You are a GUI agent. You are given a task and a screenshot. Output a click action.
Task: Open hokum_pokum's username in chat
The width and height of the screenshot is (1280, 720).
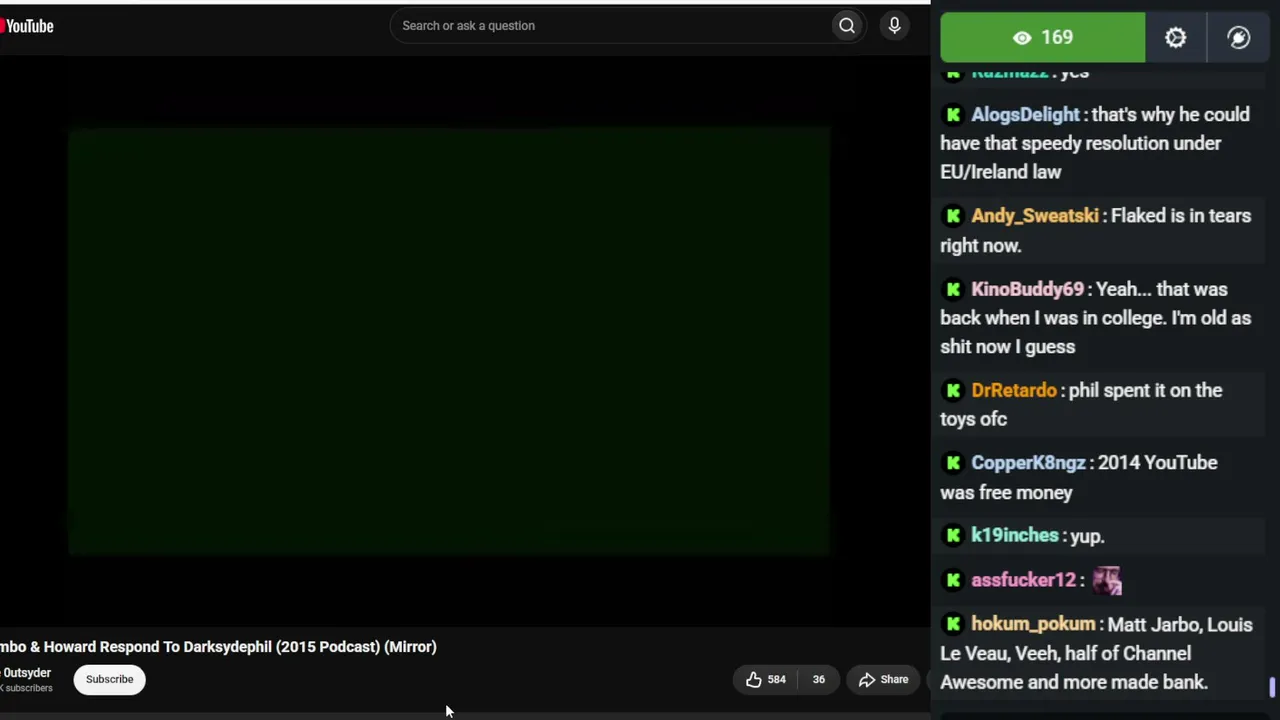click(x=1033, y=624)
